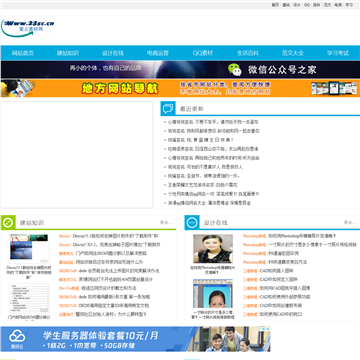Open recent update '说说签名: 可怕的不是真坏人'
360x360 pixels.
point(205,167)
